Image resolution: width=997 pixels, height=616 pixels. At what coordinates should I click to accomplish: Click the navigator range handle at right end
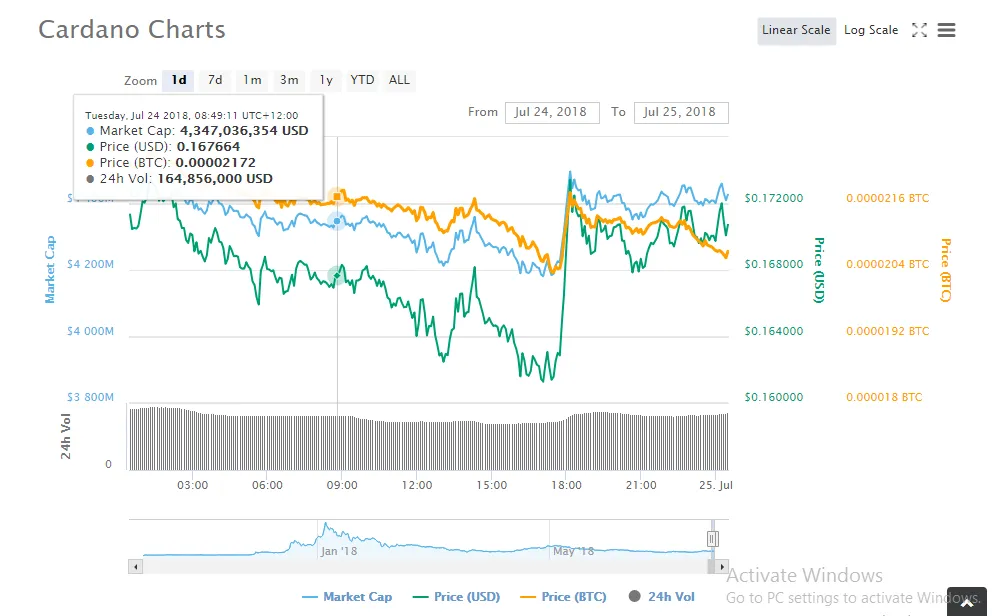click(713, 539)
